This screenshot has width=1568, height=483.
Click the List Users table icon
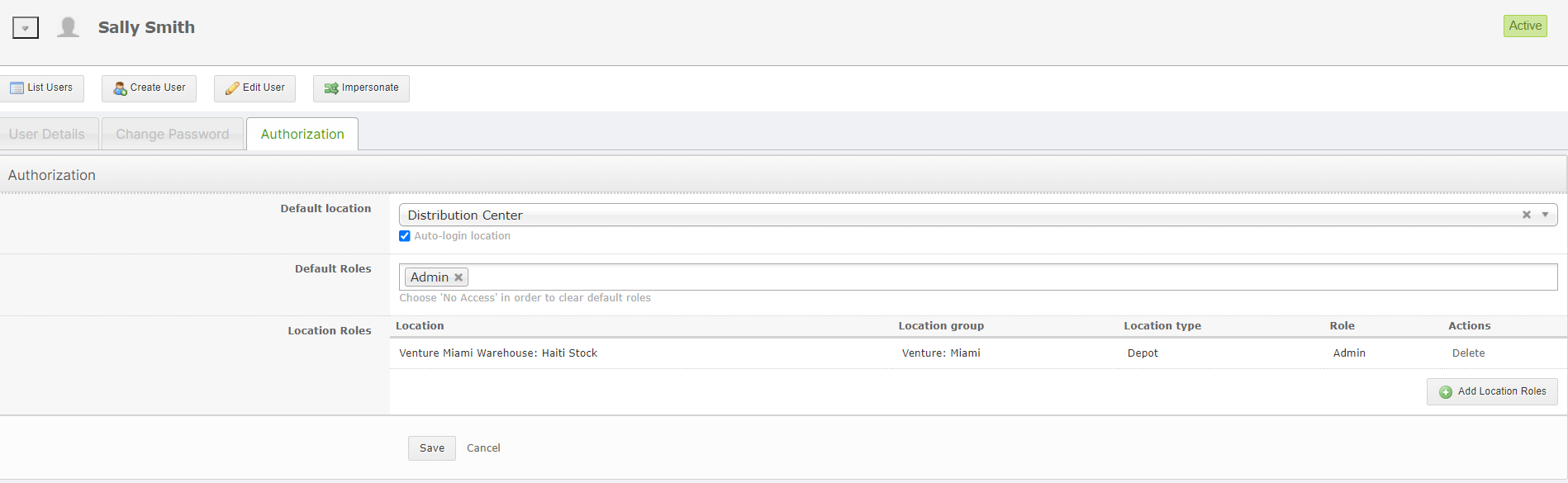(17, 88)
